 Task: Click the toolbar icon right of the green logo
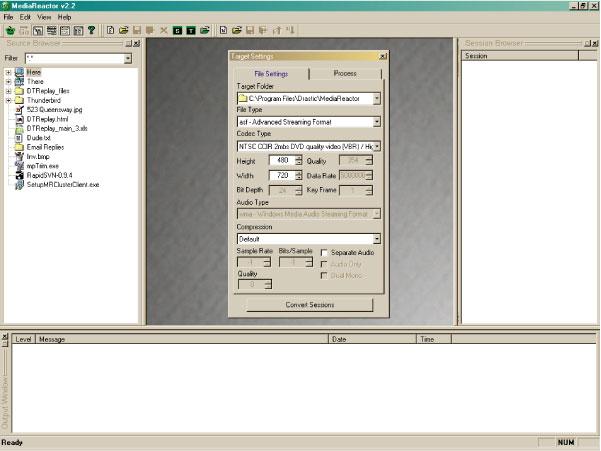pos(24,30)
